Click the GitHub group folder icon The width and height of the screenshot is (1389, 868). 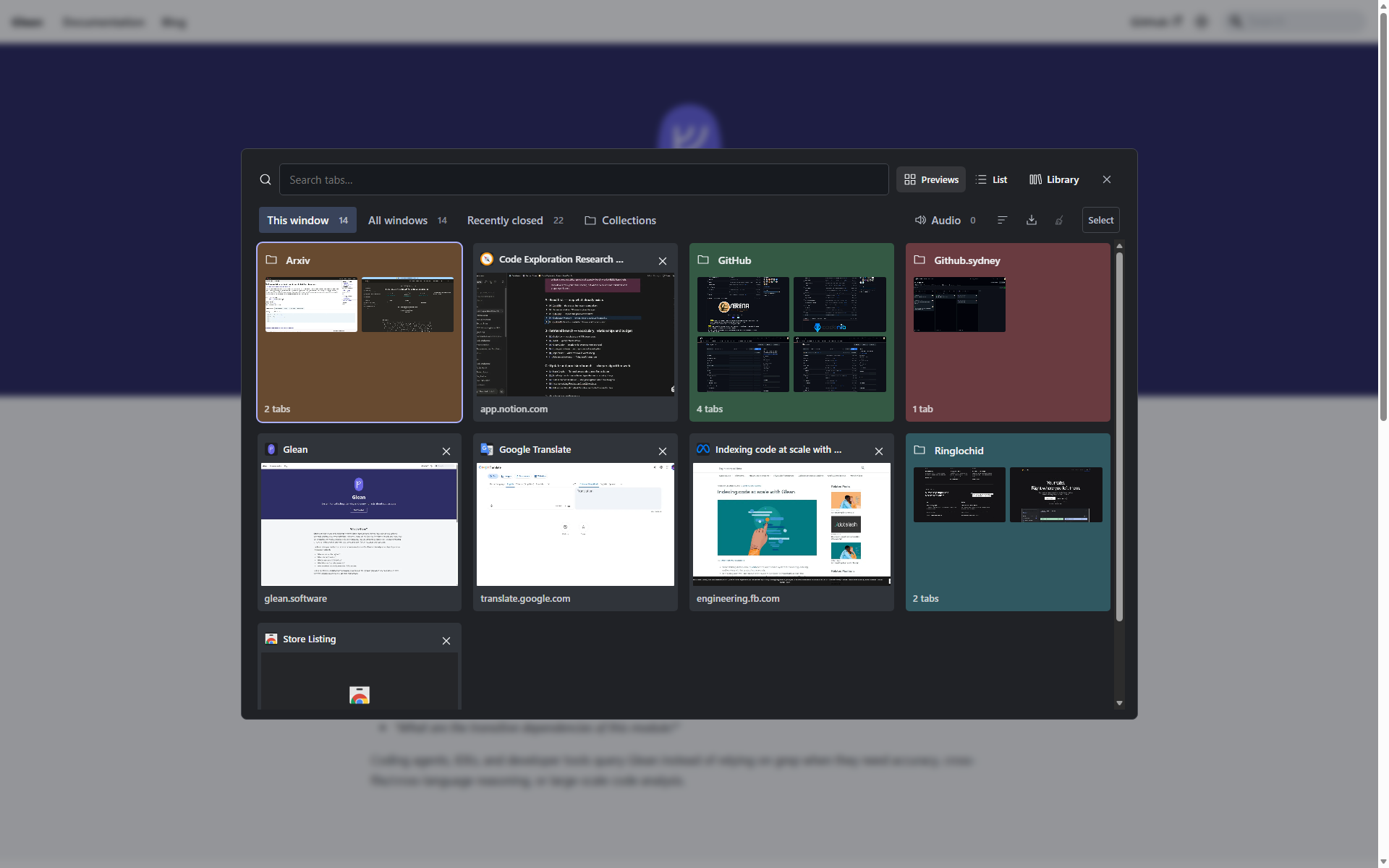pyautogui.click(x=703, y=260)
